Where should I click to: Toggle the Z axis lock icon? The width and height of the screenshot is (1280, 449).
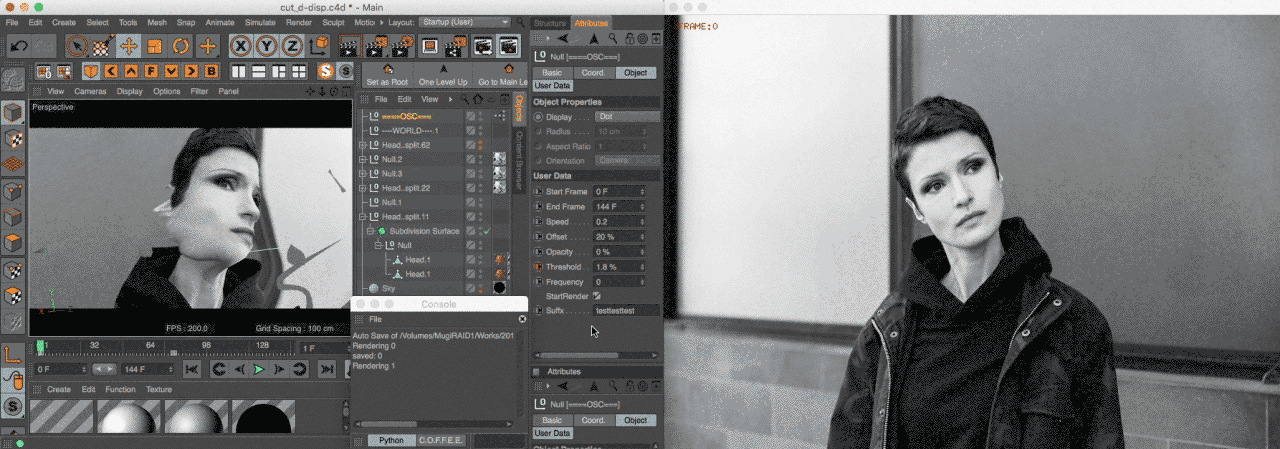292,46
